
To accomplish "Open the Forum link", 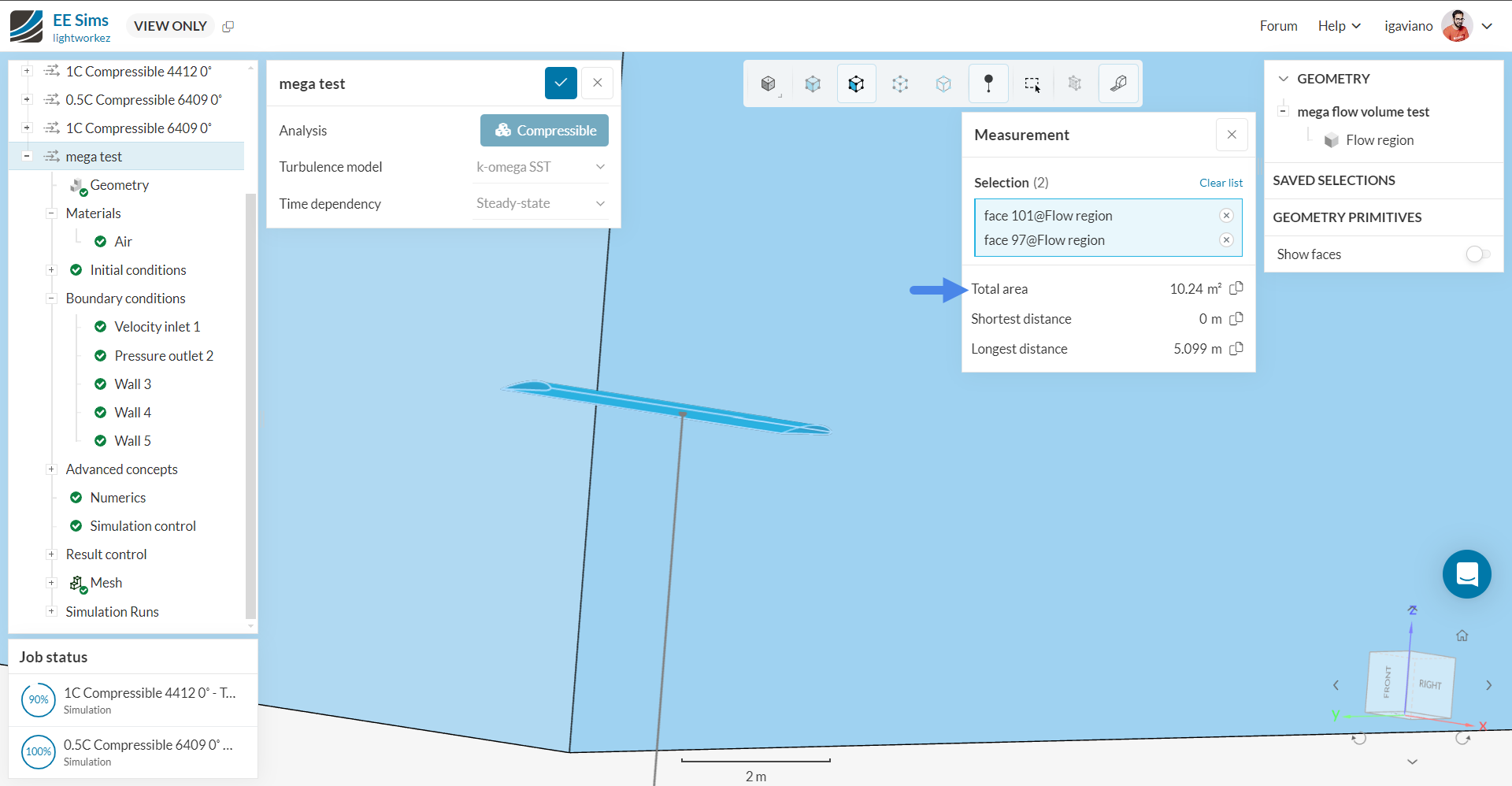I will point(1278,26).
